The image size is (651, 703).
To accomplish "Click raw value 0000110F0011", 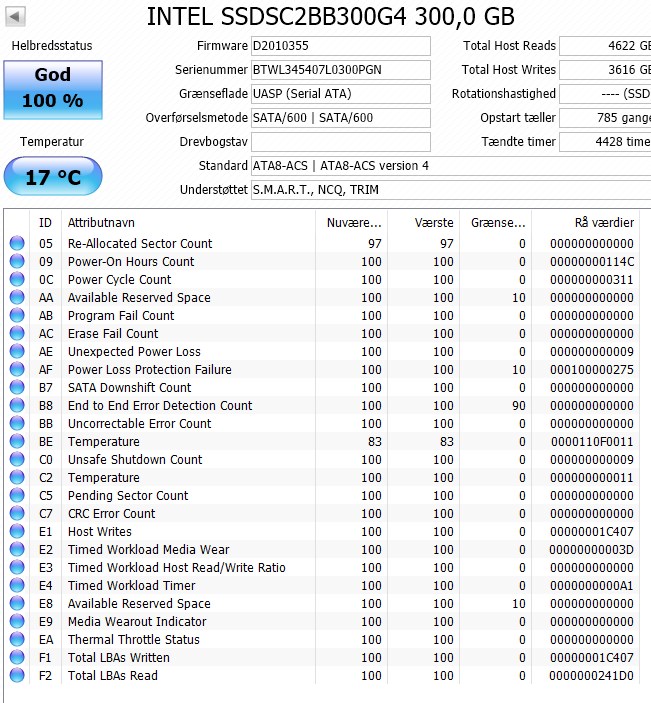I will 592,442.
